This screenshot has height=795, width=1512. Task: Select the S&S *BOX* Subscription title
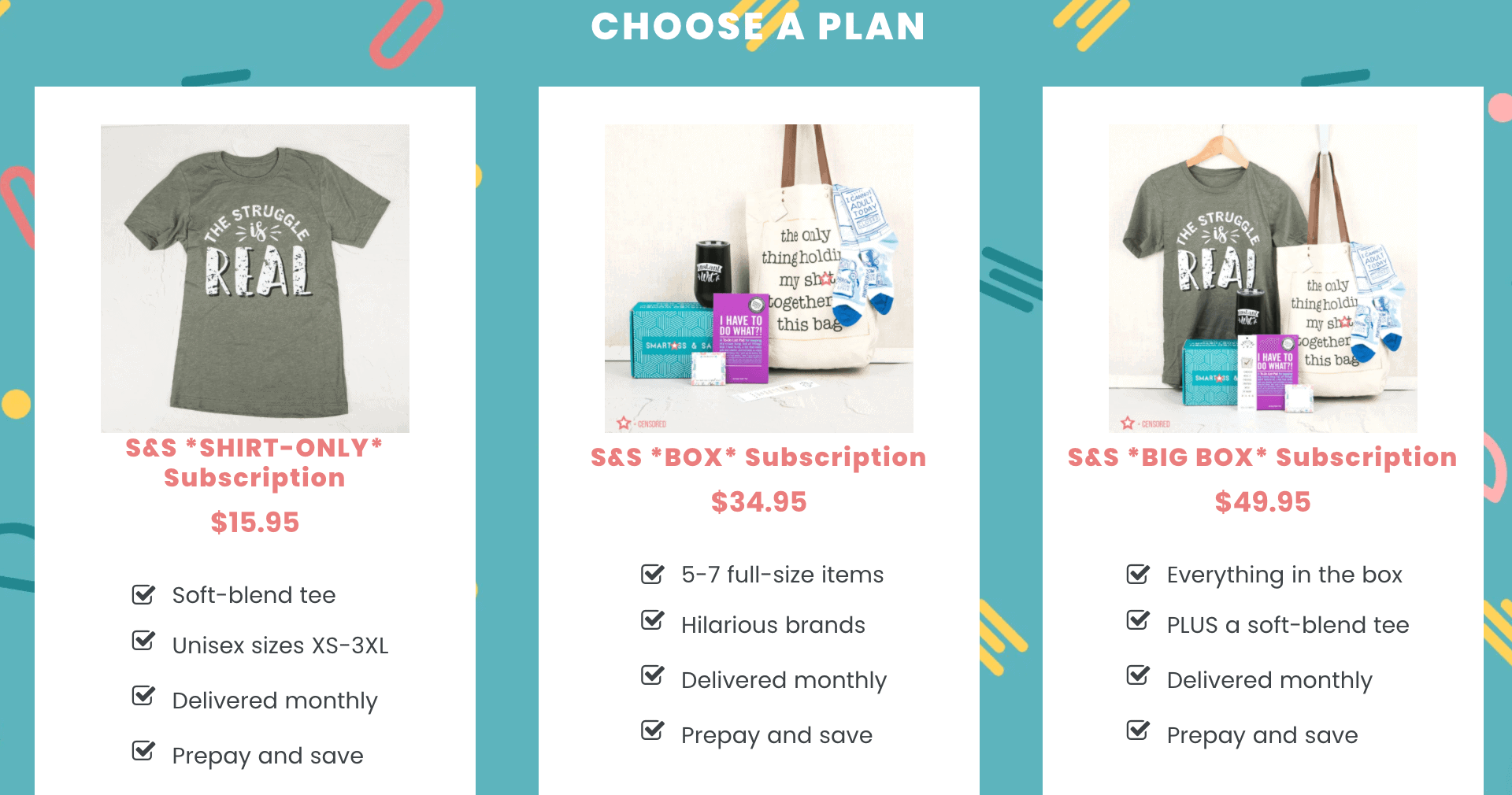pos(758,457)
